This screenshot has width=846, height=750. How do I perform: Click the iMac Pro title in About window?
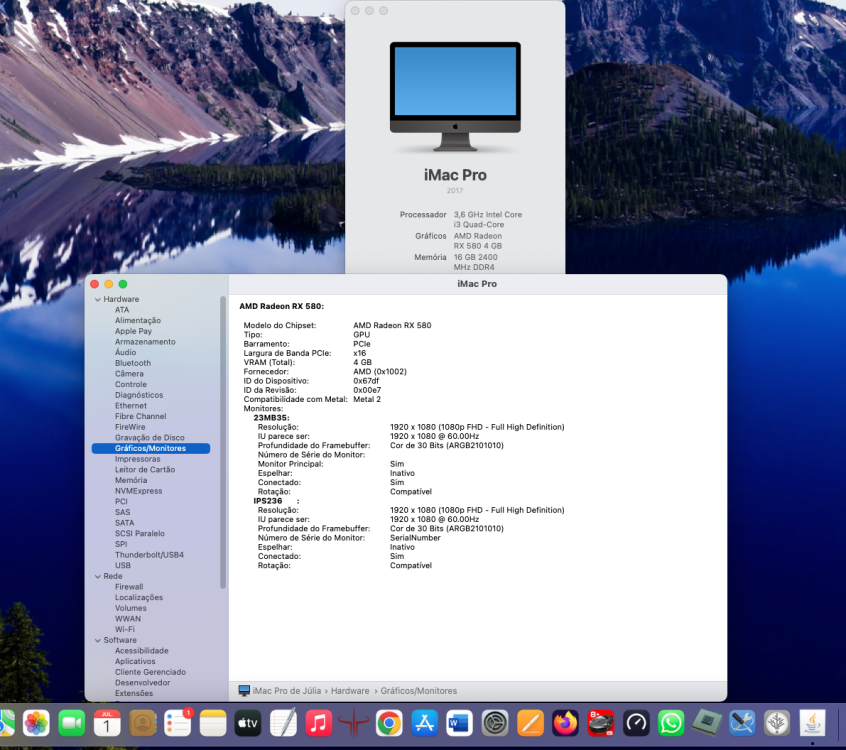click(455, 175)
